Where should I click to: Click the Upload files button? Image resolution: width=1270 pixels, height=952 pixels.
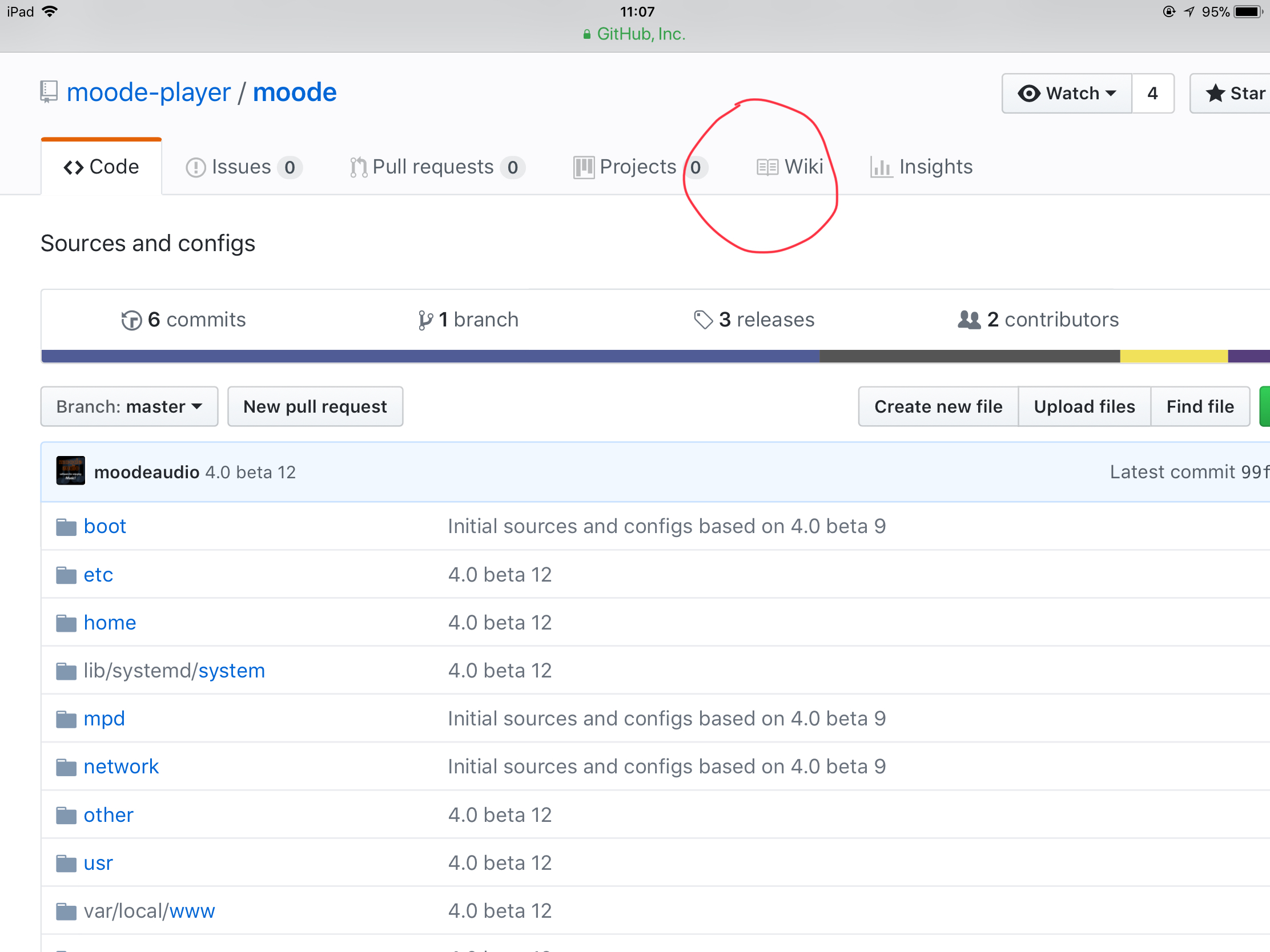(x=1084, y=407)
